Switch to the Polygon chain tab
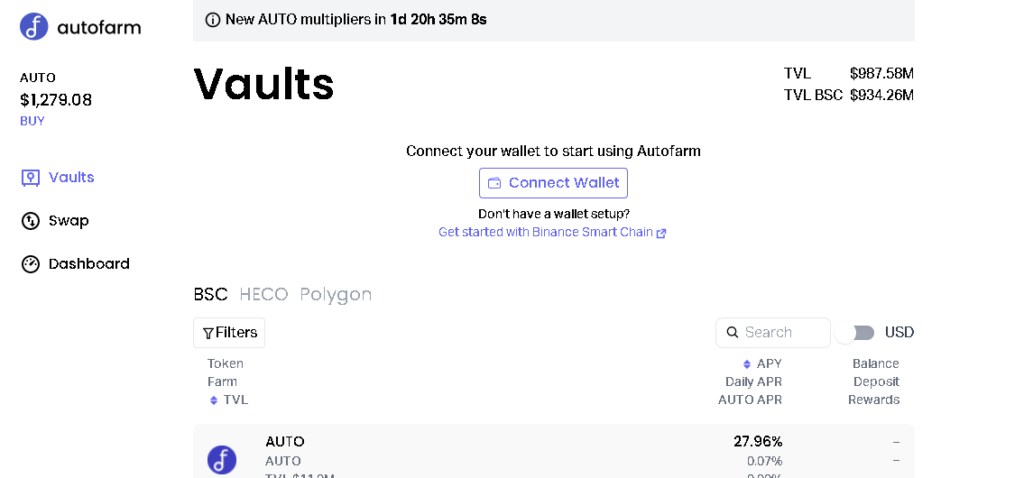Screen dimensions: 1024x478 [x=336, y=295]
